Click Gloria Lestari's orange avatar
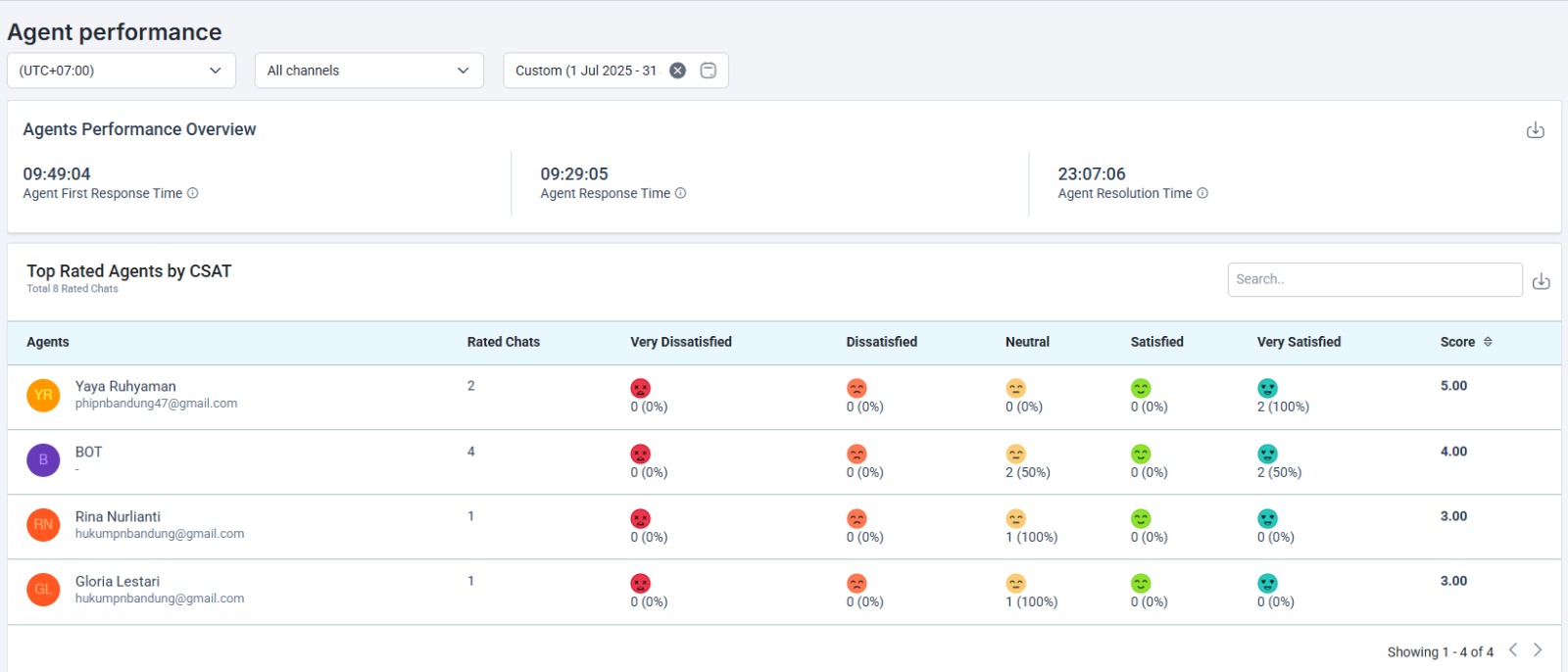 click(x=43, y=589)
